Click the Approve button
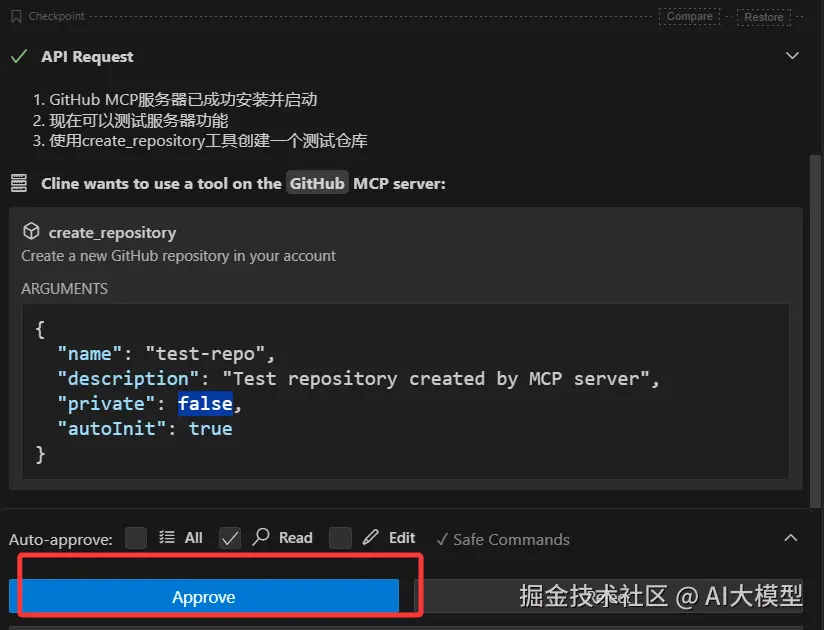This screenshot has width=824, height=630. 204,596
